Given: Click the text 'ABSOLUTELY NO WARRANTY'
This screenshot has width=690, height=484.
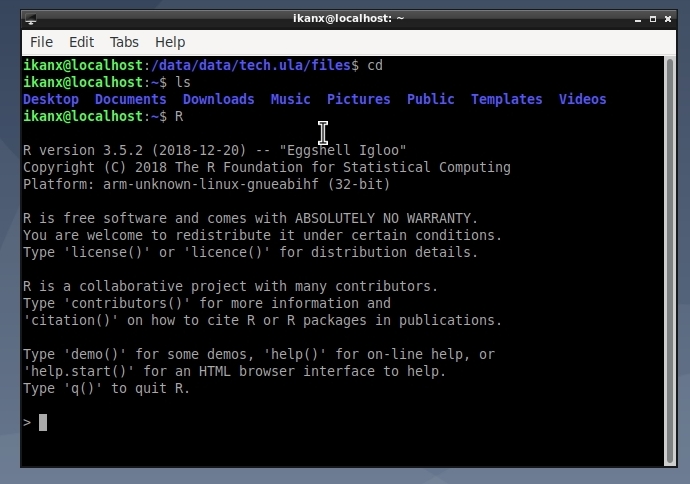Looking at the screenshot, I should pyautogui.click(x=383, y=218).
